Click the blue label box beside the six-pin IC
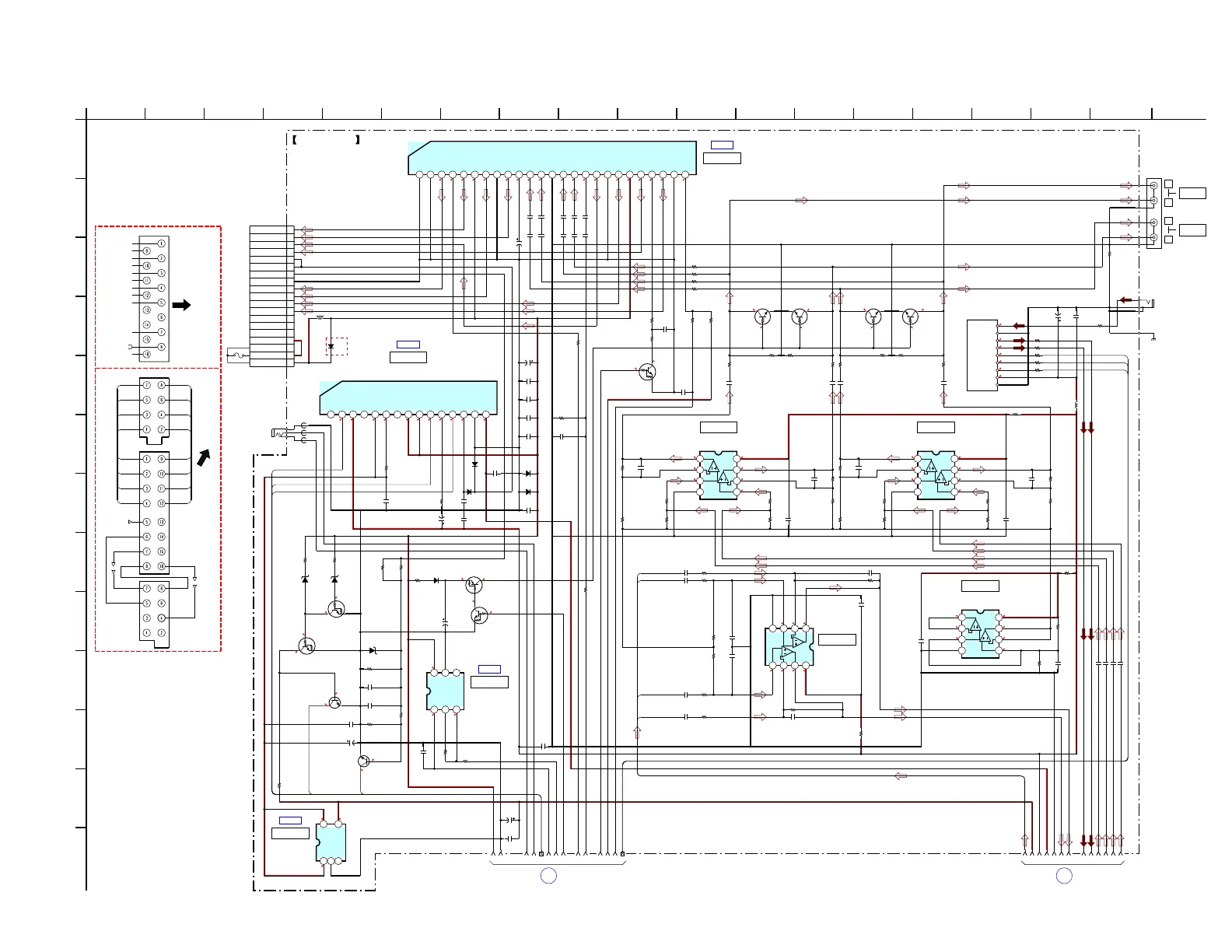Viewport: 1232px width, 952px height. 489,670
